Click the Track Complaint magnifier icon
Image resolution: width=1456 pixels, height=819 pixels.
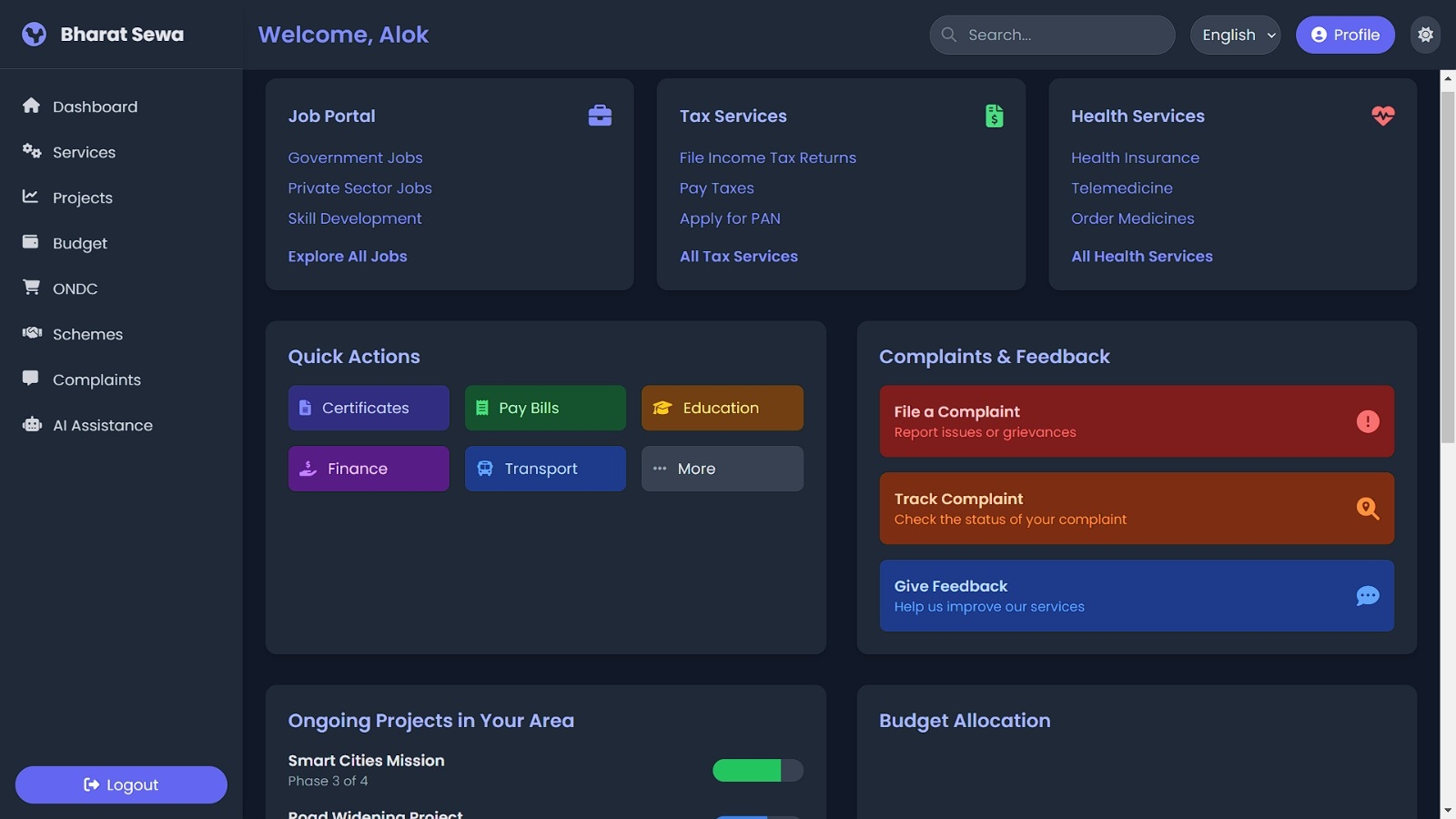click(x=1367, y=509)
